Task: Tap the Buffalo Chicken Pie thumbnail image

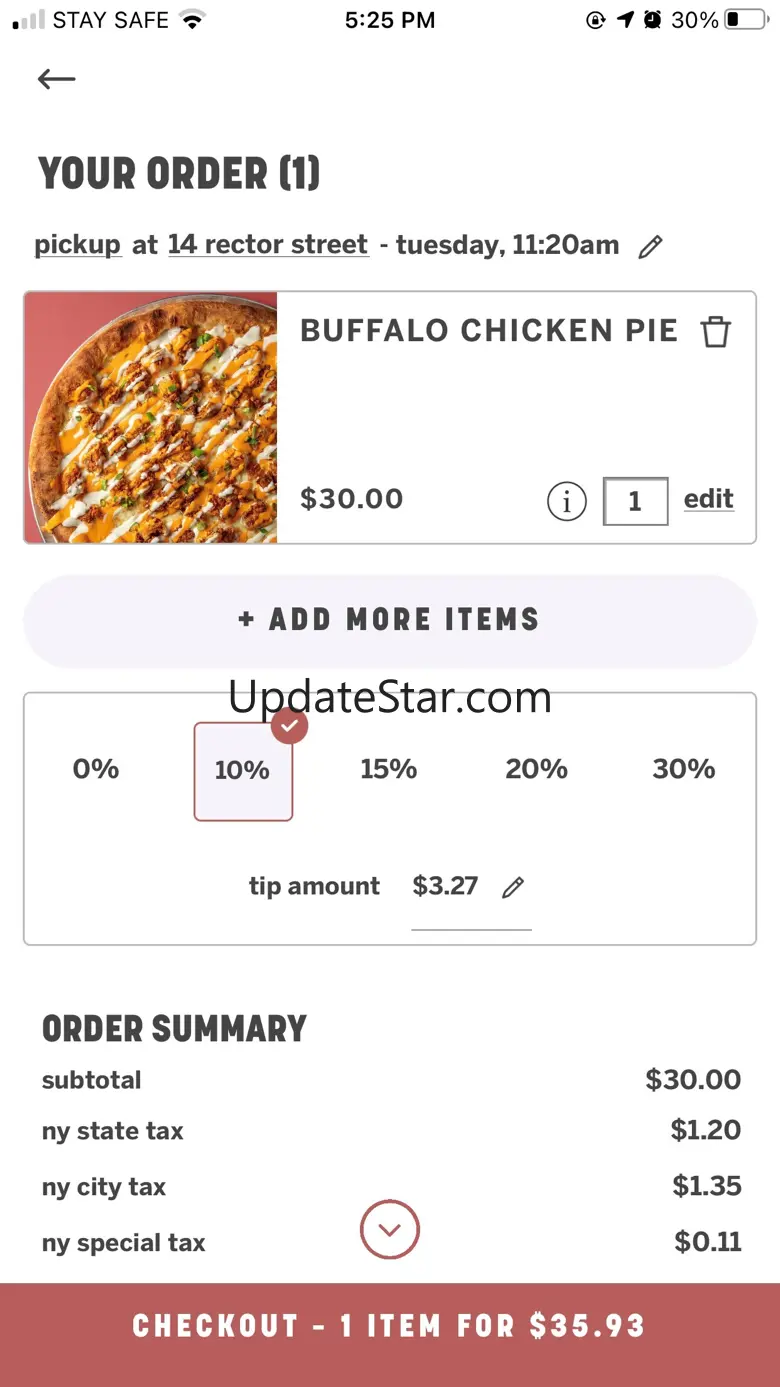Action: 151,418
